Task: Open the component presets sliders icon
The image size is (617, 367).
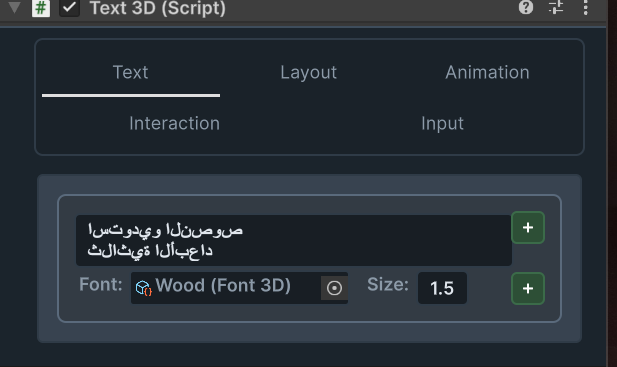Action: click(556, 7)
